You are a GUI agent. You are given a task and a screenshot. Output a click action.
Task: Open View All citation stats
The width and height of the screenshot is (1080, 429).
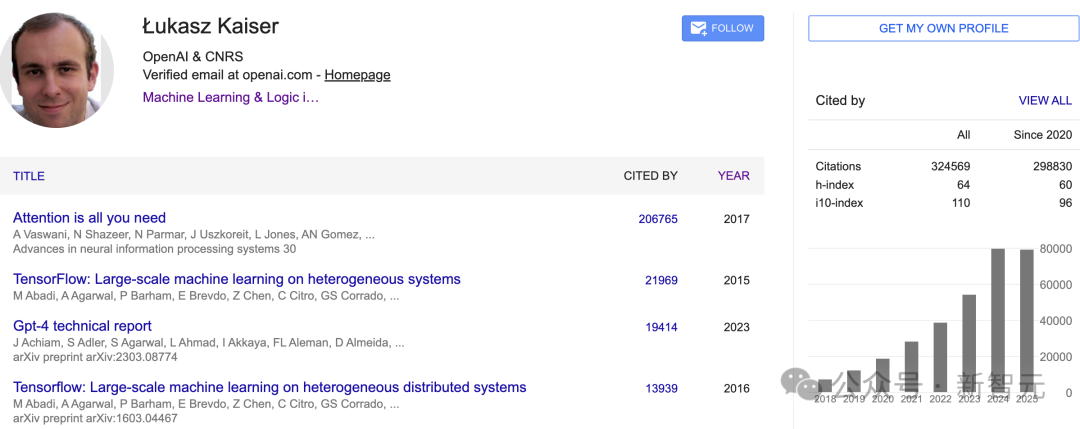(1044, 100)
